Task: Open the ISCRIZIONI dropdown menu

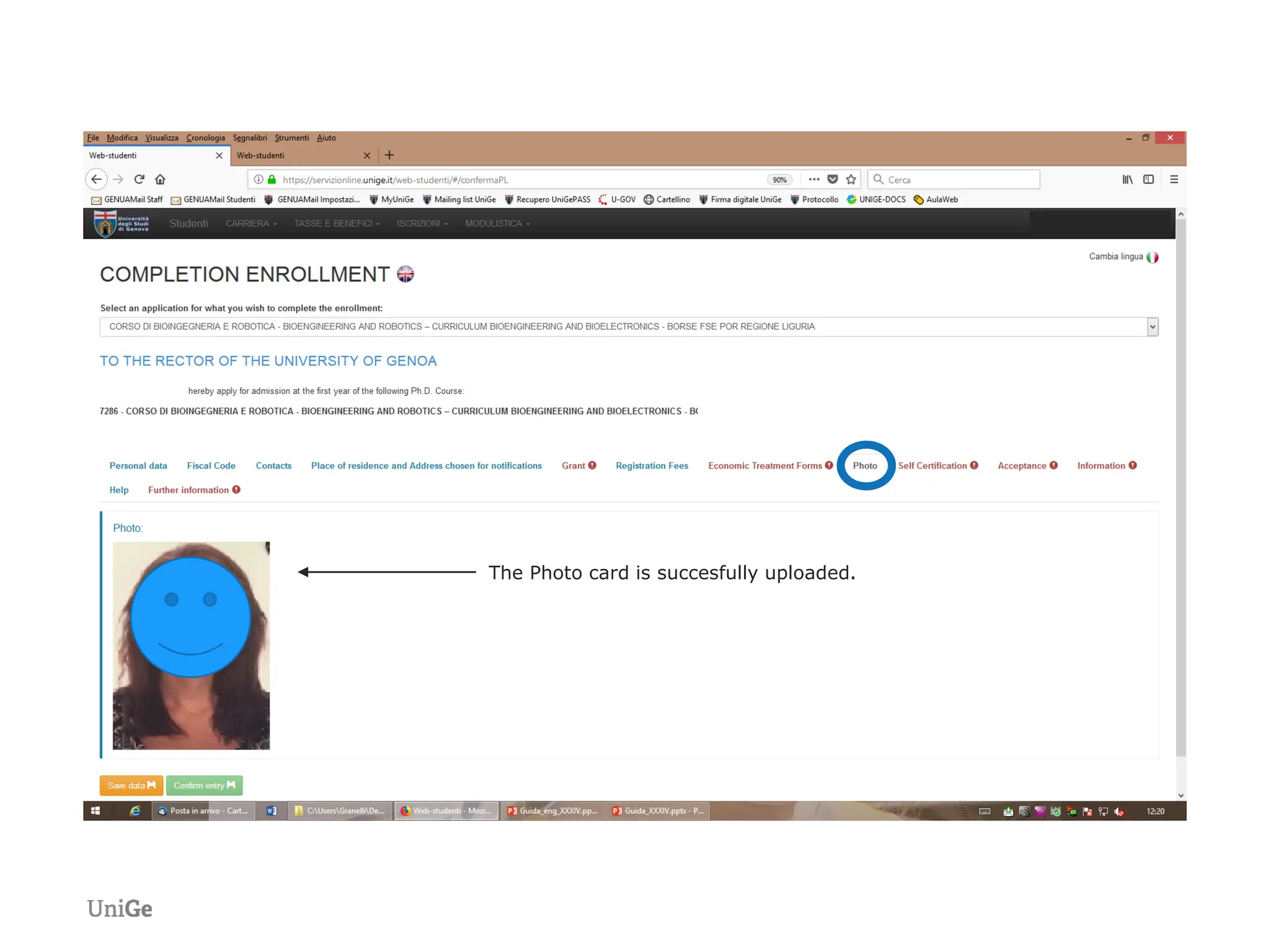Action: click(x=422, y=223)
